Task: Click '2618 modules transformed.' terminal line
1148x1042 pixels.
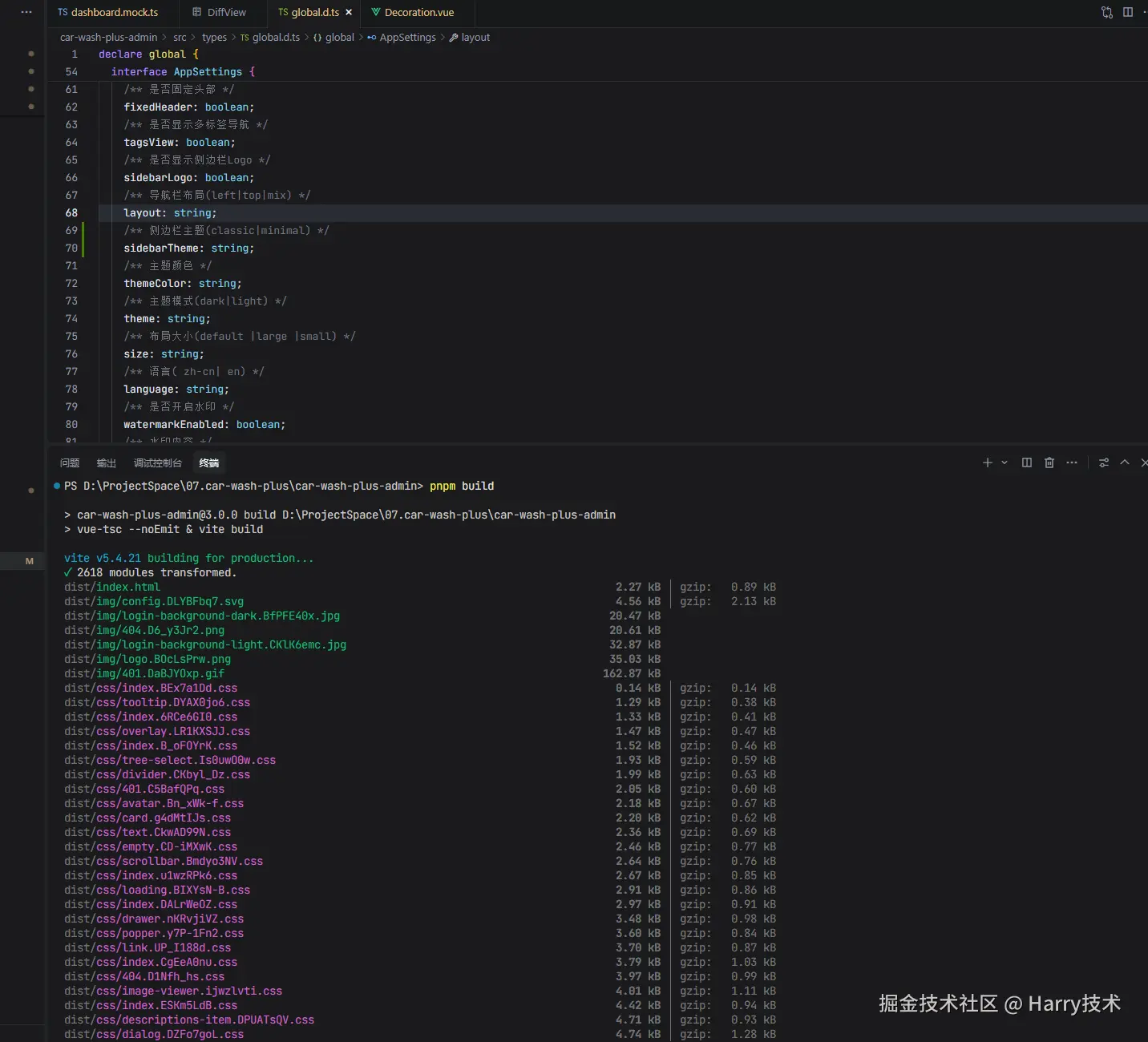Action: point(156,572)
